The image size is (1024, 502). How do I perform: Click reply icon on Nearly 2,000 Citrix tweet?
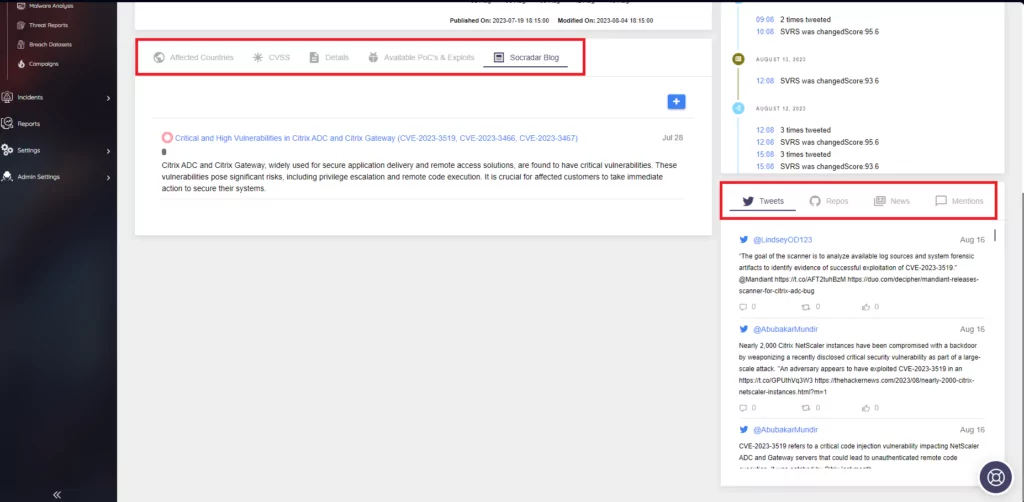pos(743,408)
